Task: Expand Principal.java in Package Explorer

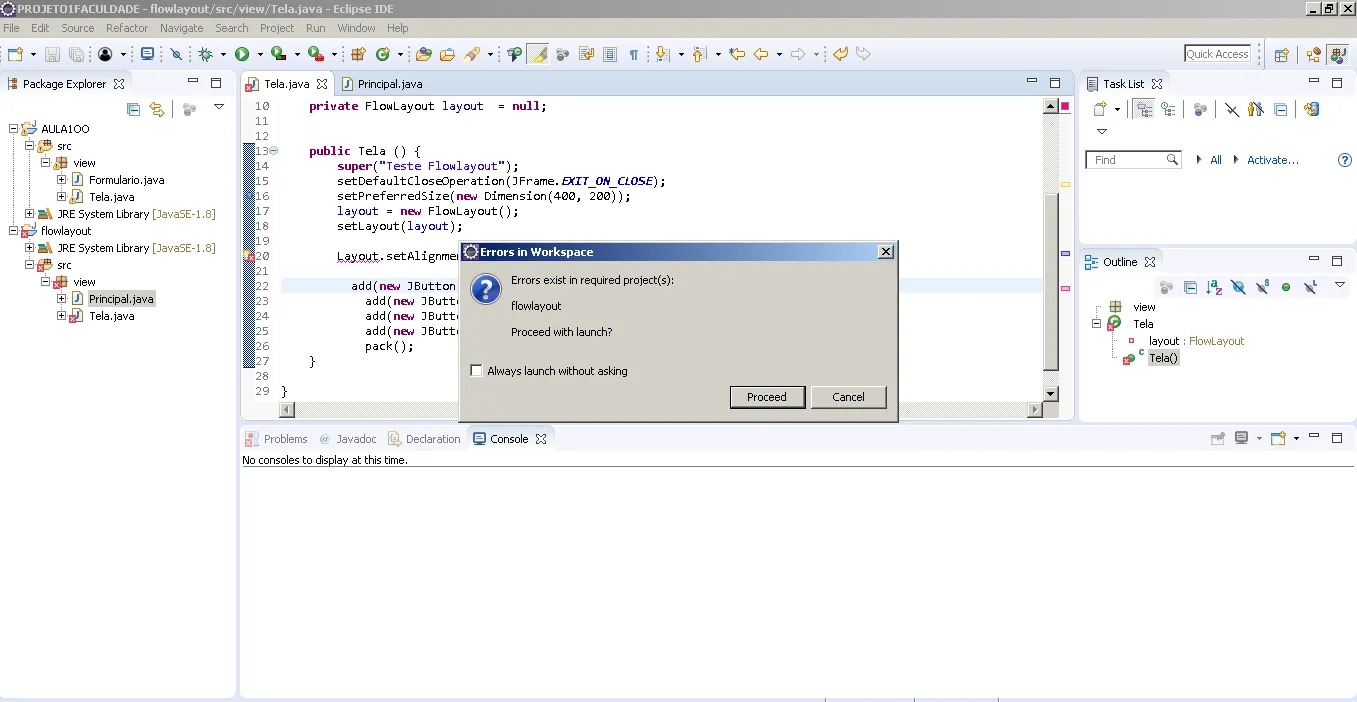Action: point(62,299)
